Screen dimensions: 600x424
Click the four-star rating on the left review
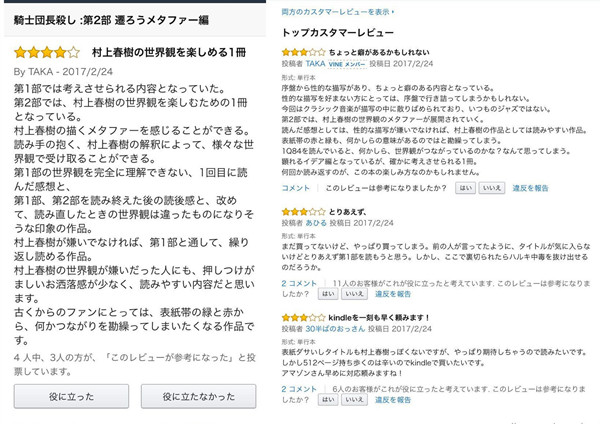click(46, 50)
